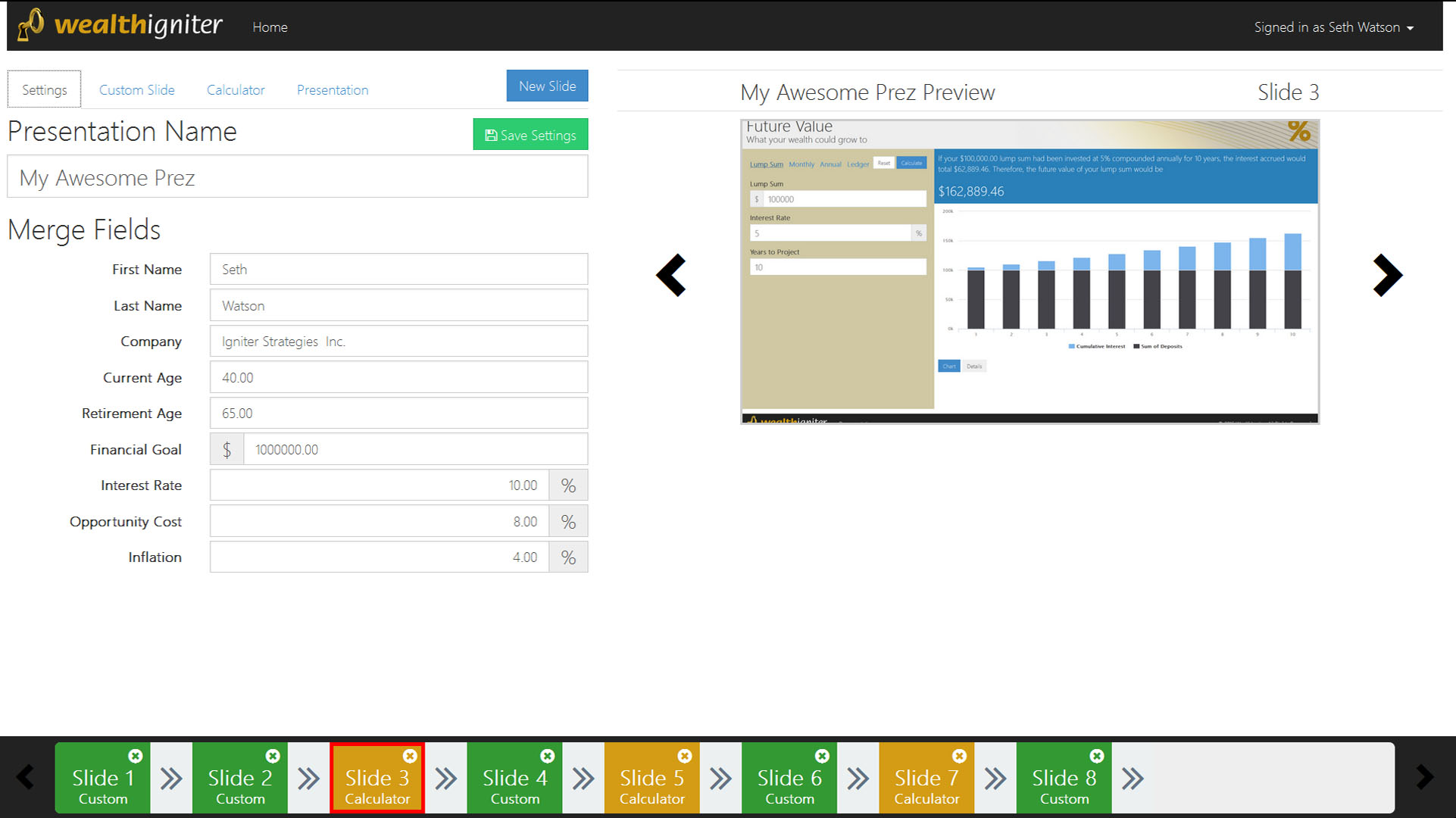Screen dimensions: 1456x818
Task: Go to the Presentation tab
Action: [x=333, y=90]
